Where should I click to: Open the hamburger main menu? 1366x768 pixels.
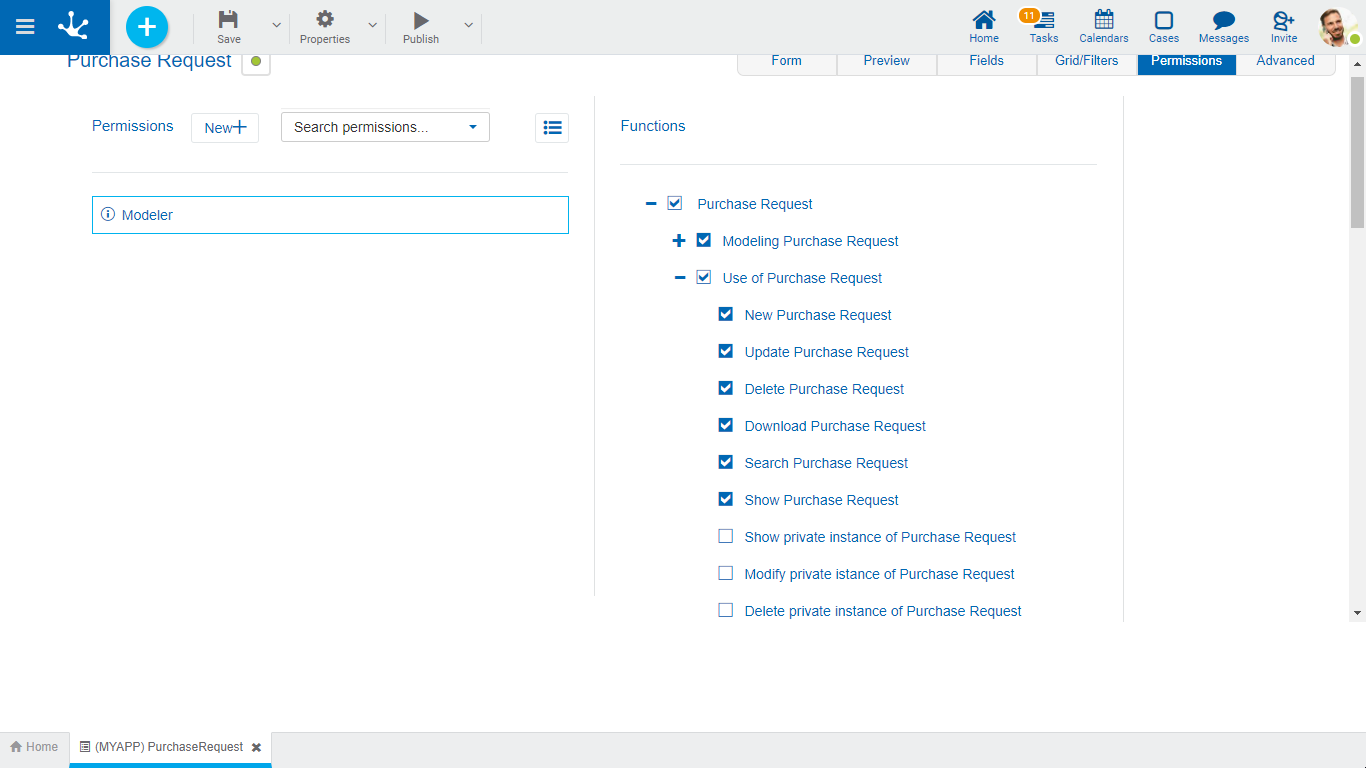point(25,27)
